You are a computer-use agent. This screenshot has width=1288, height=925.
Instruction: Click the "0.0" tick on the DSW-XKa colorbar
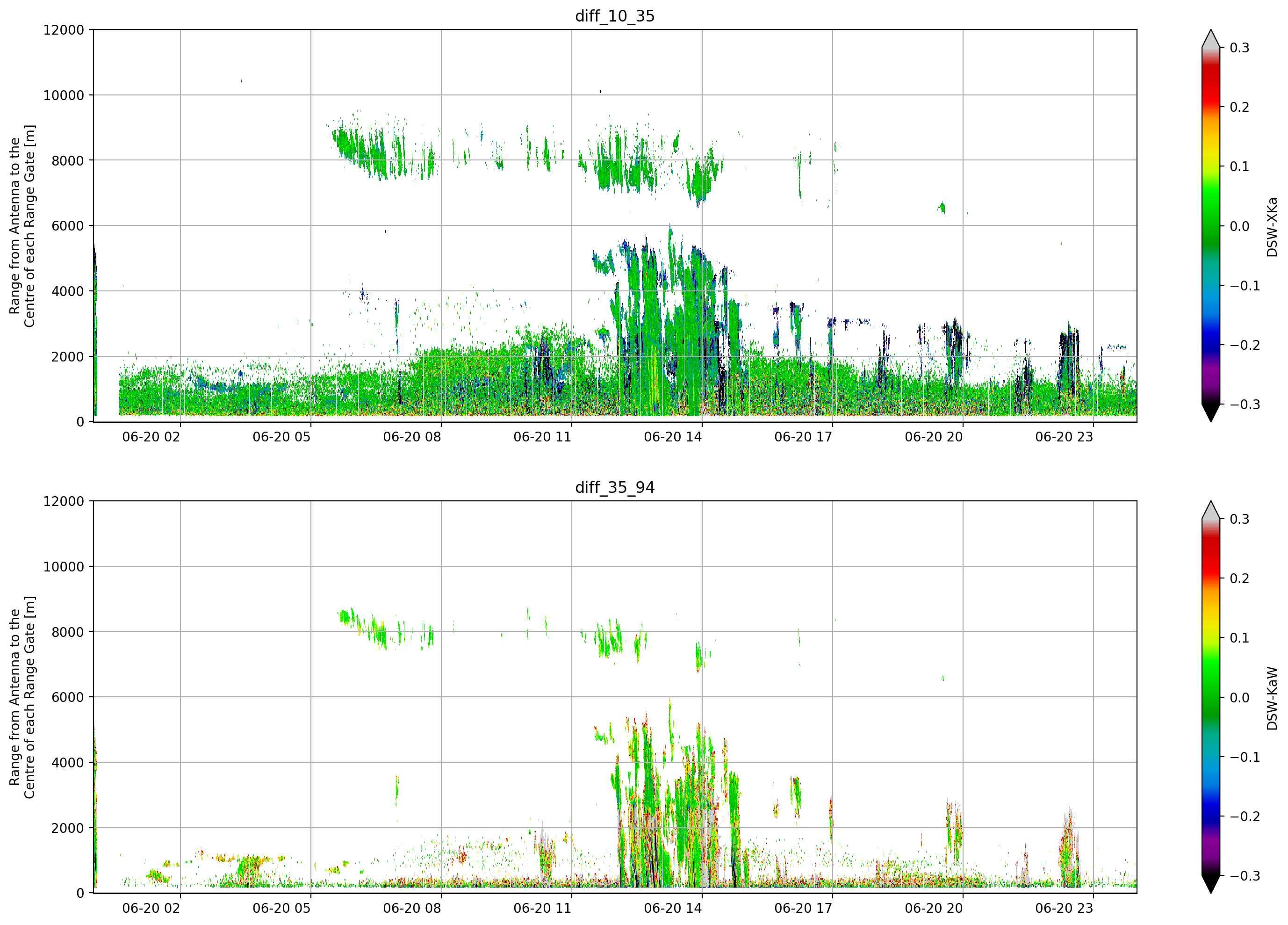pos(1239,226)
